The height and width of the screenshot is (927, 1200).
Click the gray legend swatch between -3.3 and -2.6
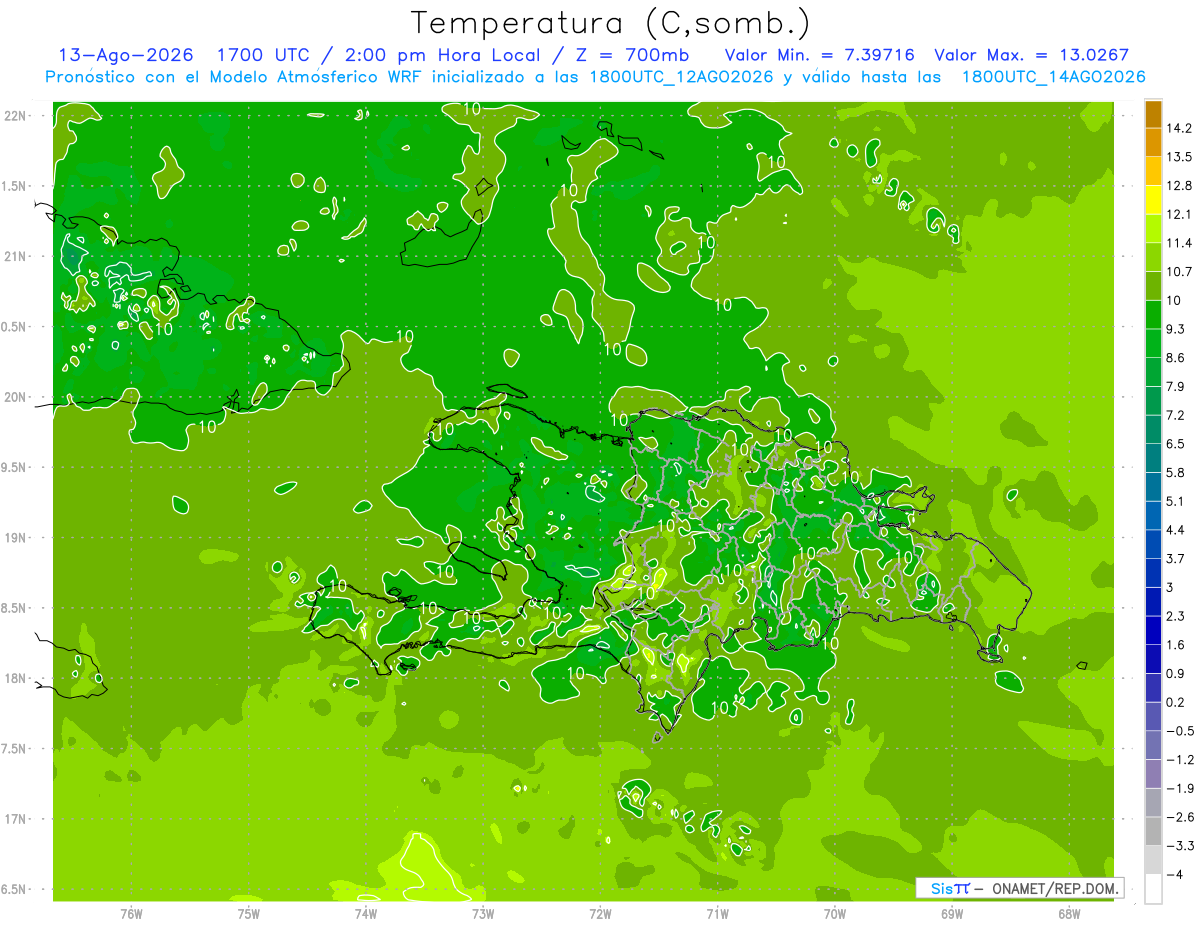[x=1153, y=831]
